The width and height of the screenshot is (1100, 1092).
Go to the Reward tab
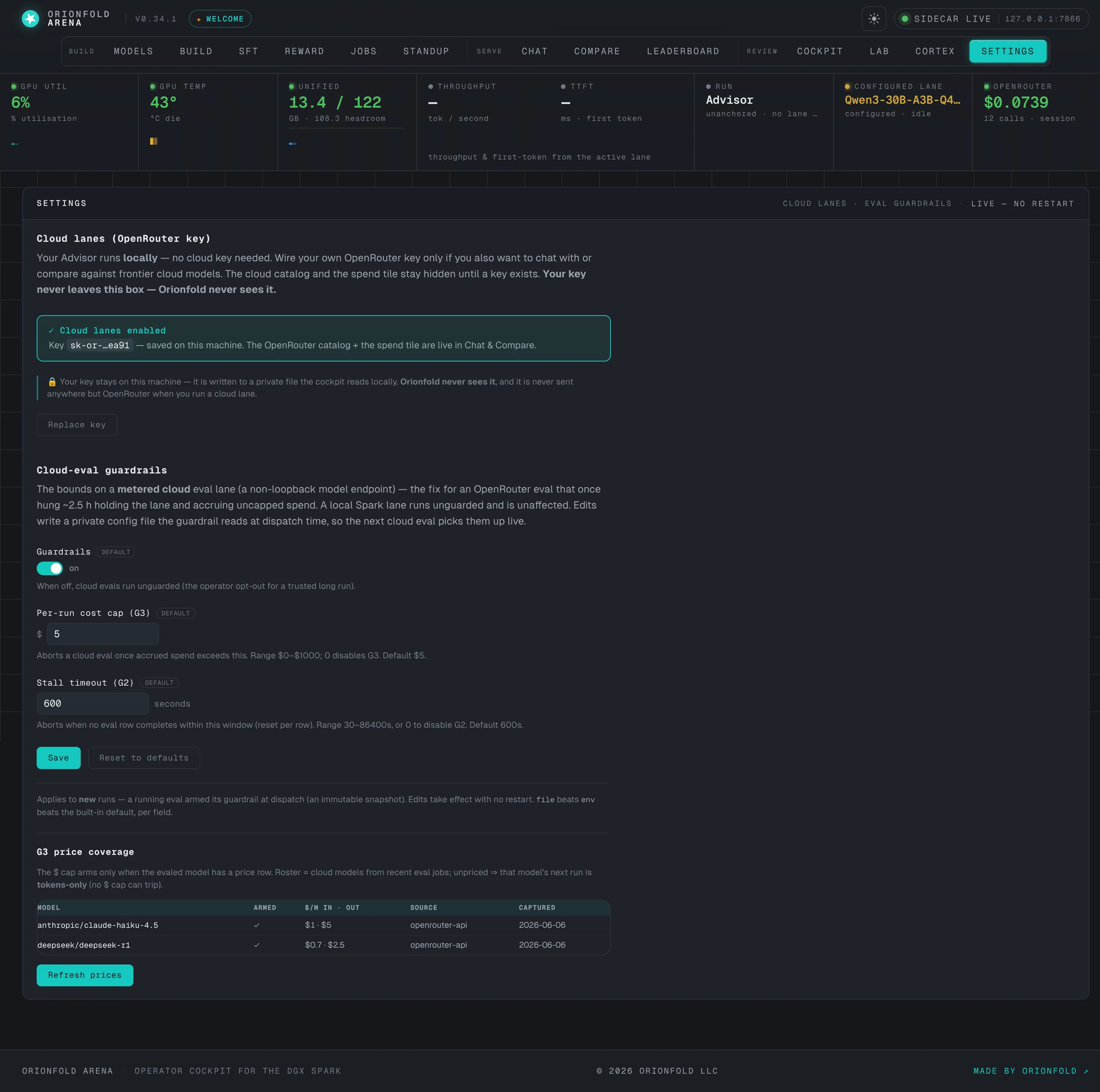[x=305, y=51]
